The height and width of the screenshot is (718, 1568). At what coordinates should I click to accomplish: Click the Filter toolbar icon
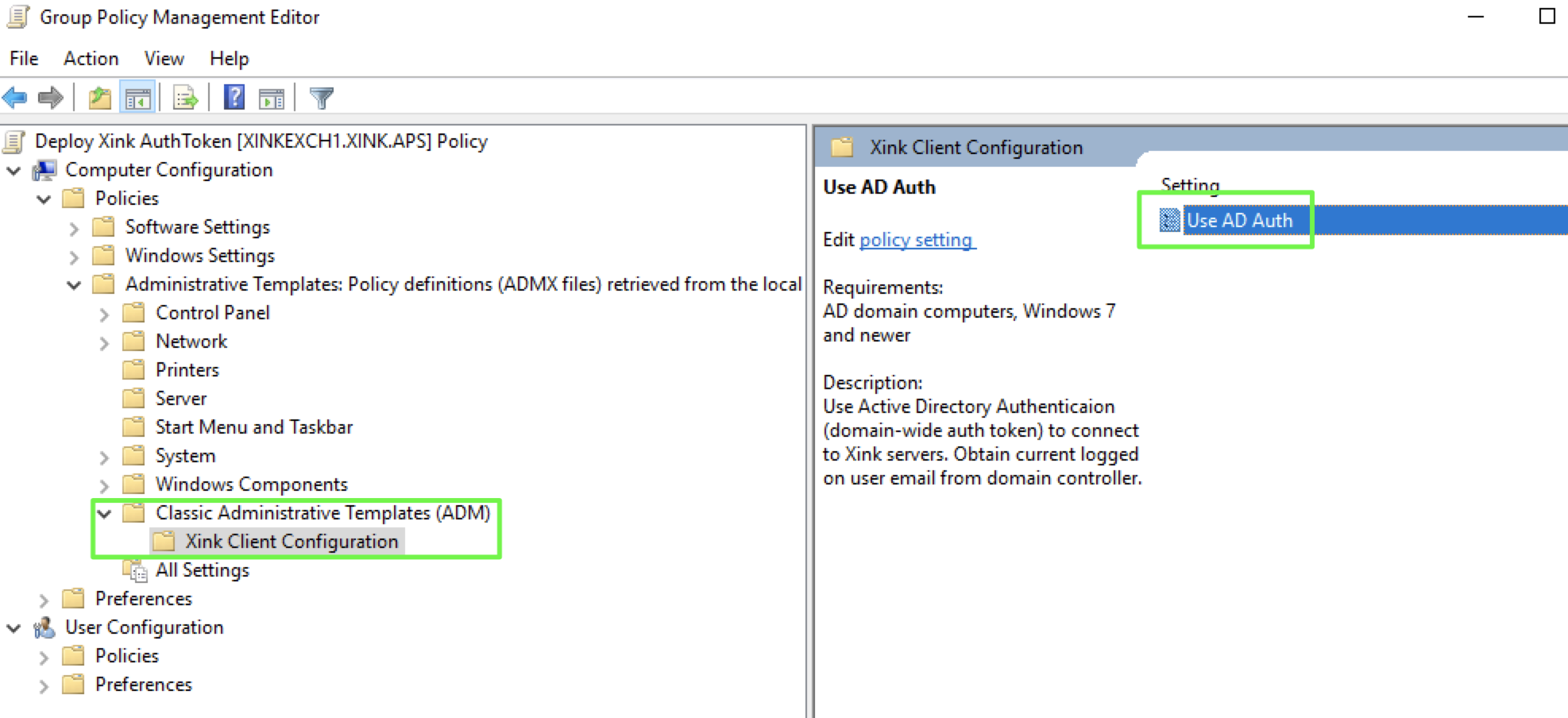click(x=321, y=97)
